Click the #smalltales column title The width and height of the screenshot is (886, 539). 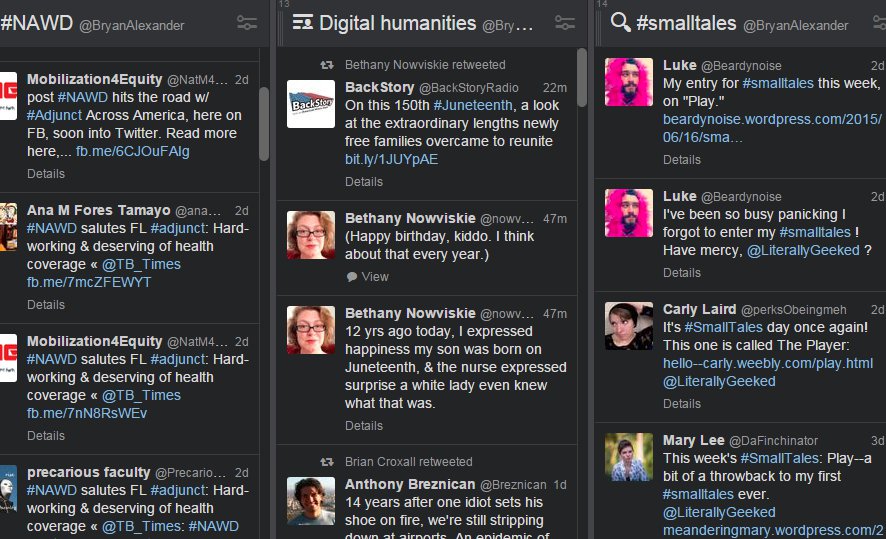(x=686, y=23)
